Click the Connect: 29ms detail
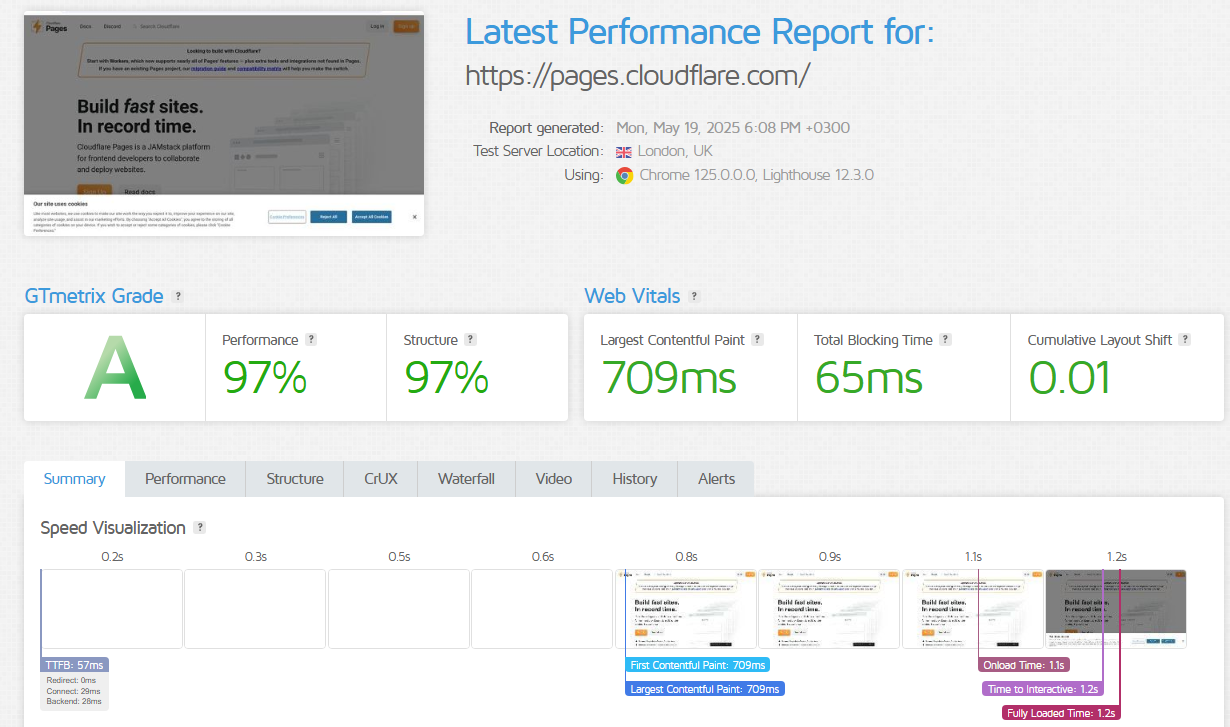 (74, 691)
